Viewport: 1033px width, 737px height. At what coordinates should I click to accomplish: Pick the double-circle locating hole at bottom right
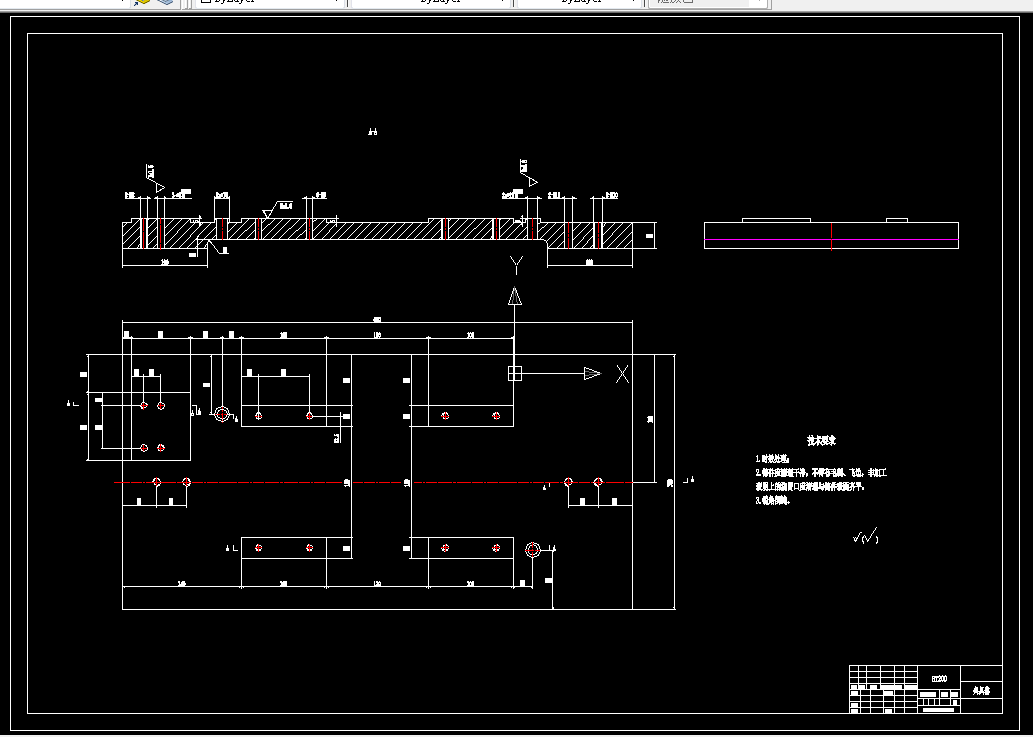pyautogui.click(x=533, y=549)
